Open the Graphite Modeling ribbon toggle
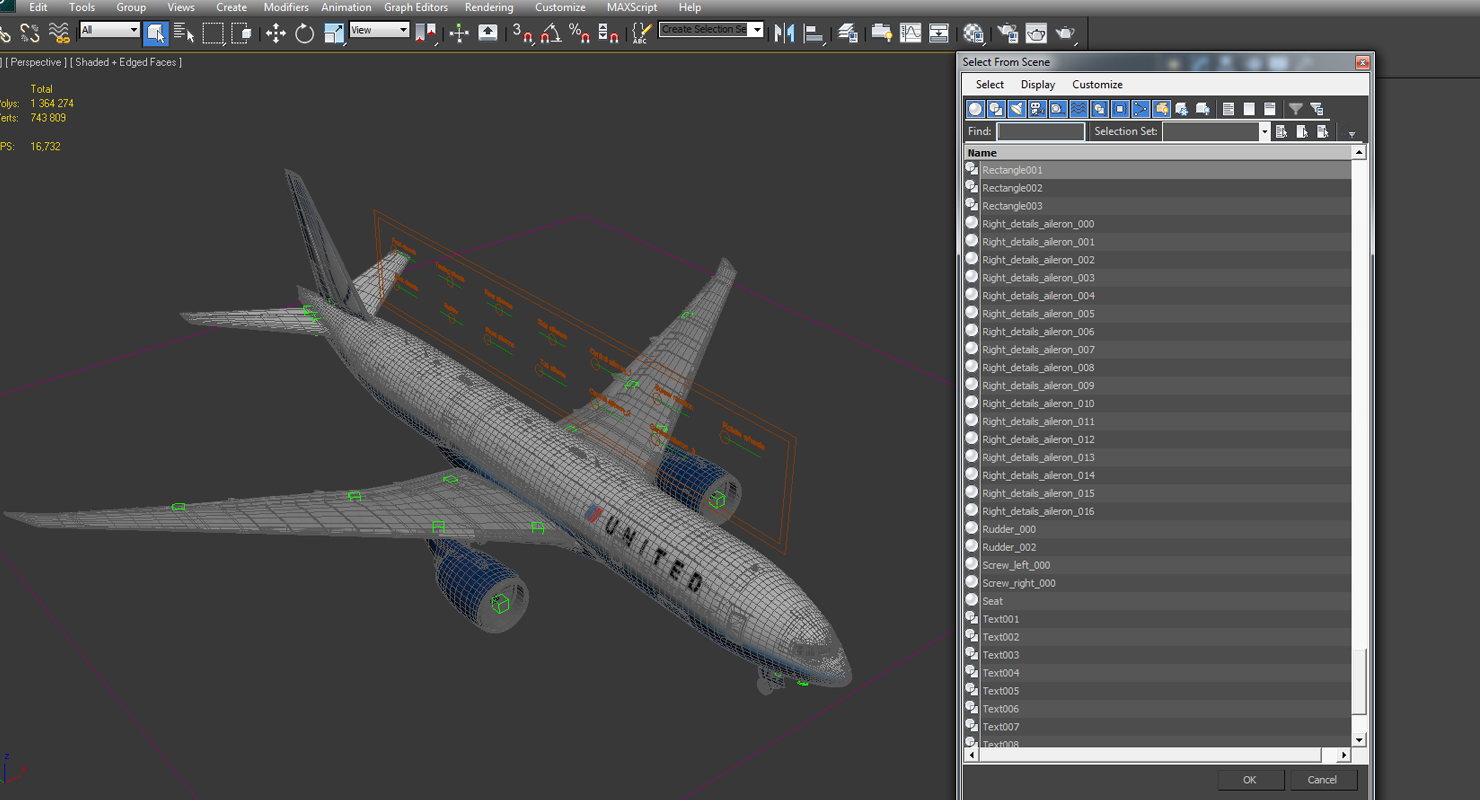Viewport: 1480px width, 800px height. (x=882, y=33)
